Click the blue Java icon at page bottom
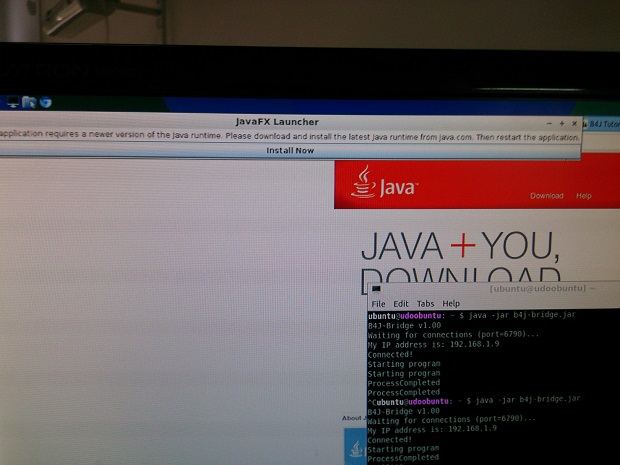Screen dimensions: 620x465 point(355,447)
